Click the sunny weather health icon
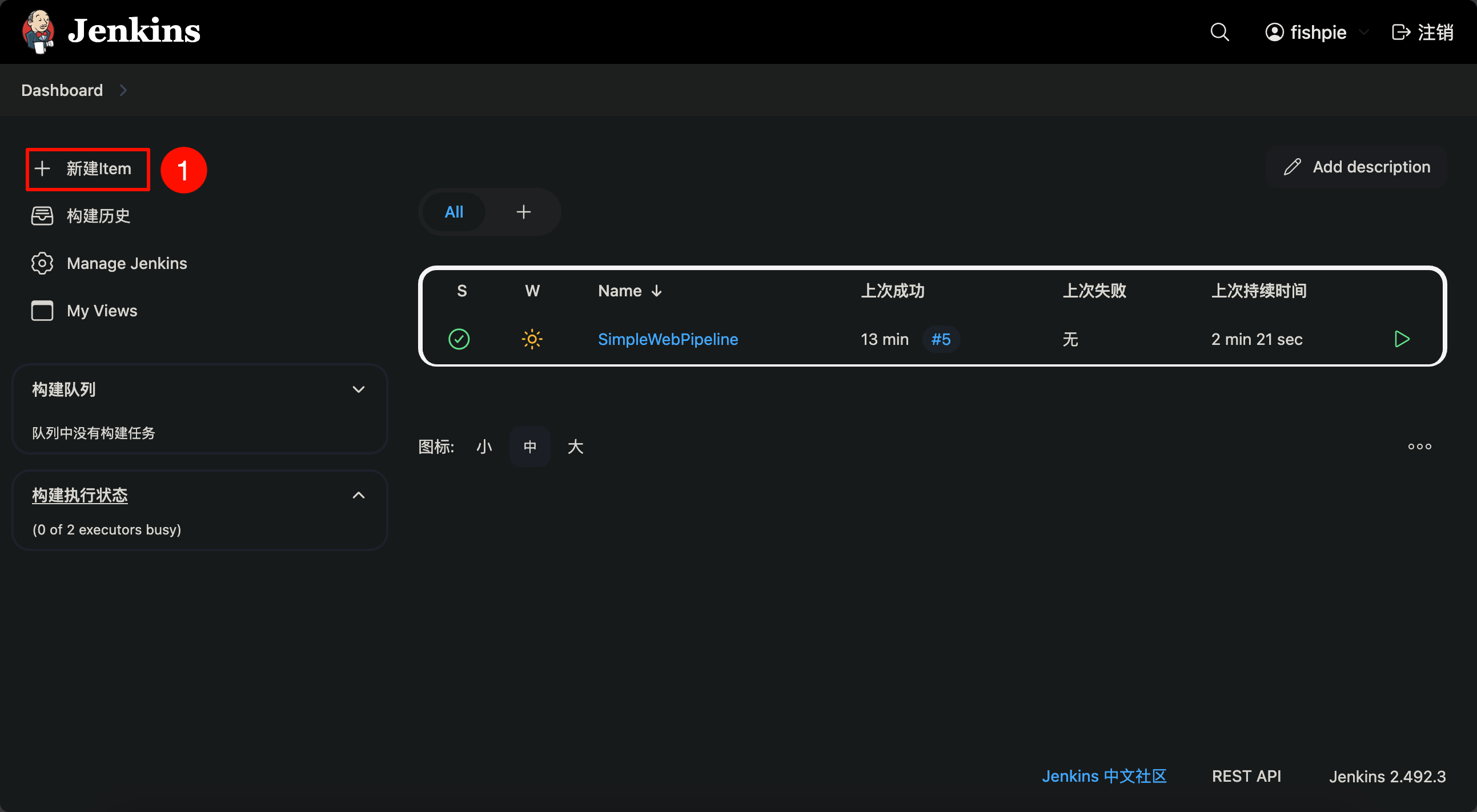 point(532,339)
